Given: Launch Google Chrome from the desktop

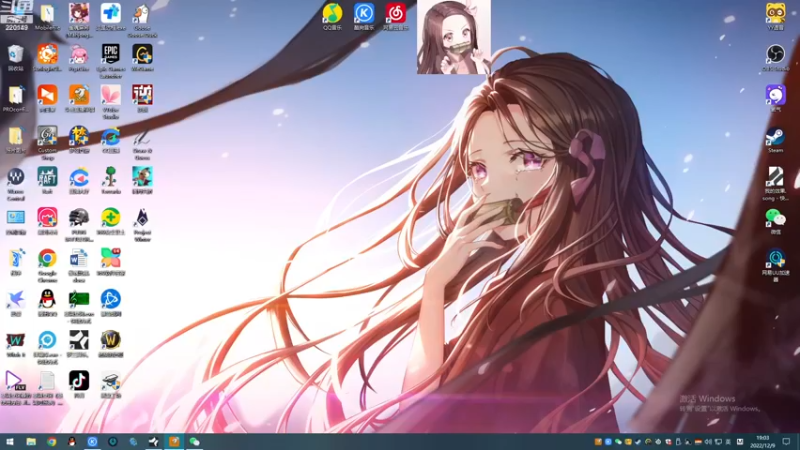Looking at the screenshot, I should click(47, 259).
